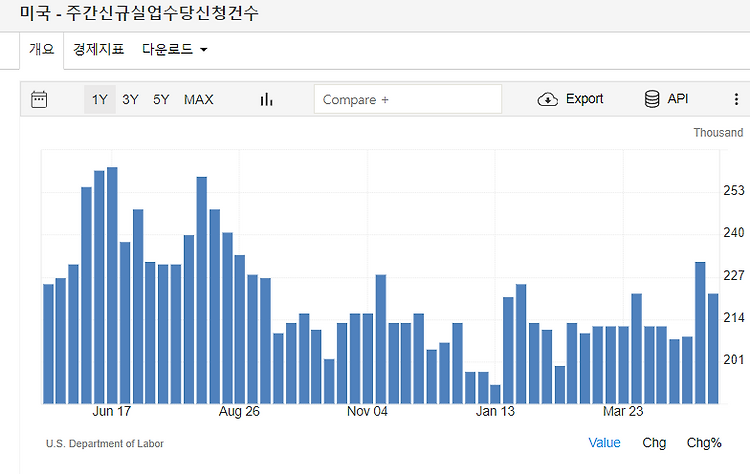Click the 201 y-axis value
The height and width of the screenshot is (474, 750).
[734, 360]
